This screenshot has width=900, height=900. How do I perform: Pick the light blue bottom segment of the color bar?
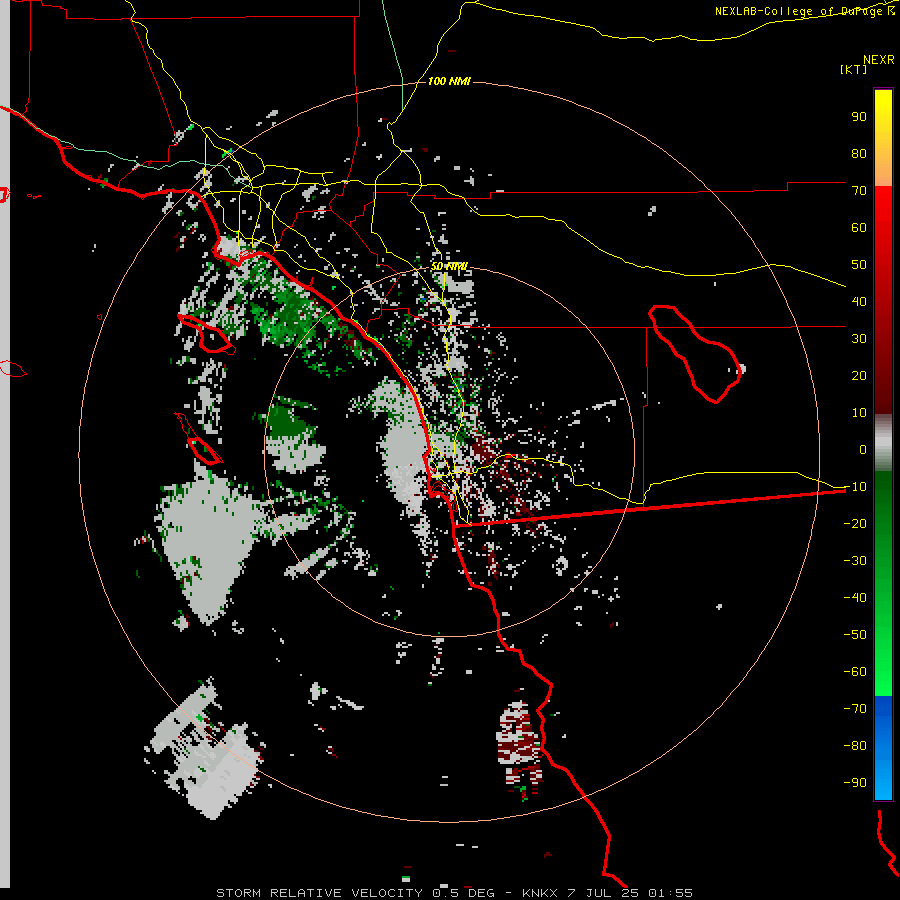[883, 778]
